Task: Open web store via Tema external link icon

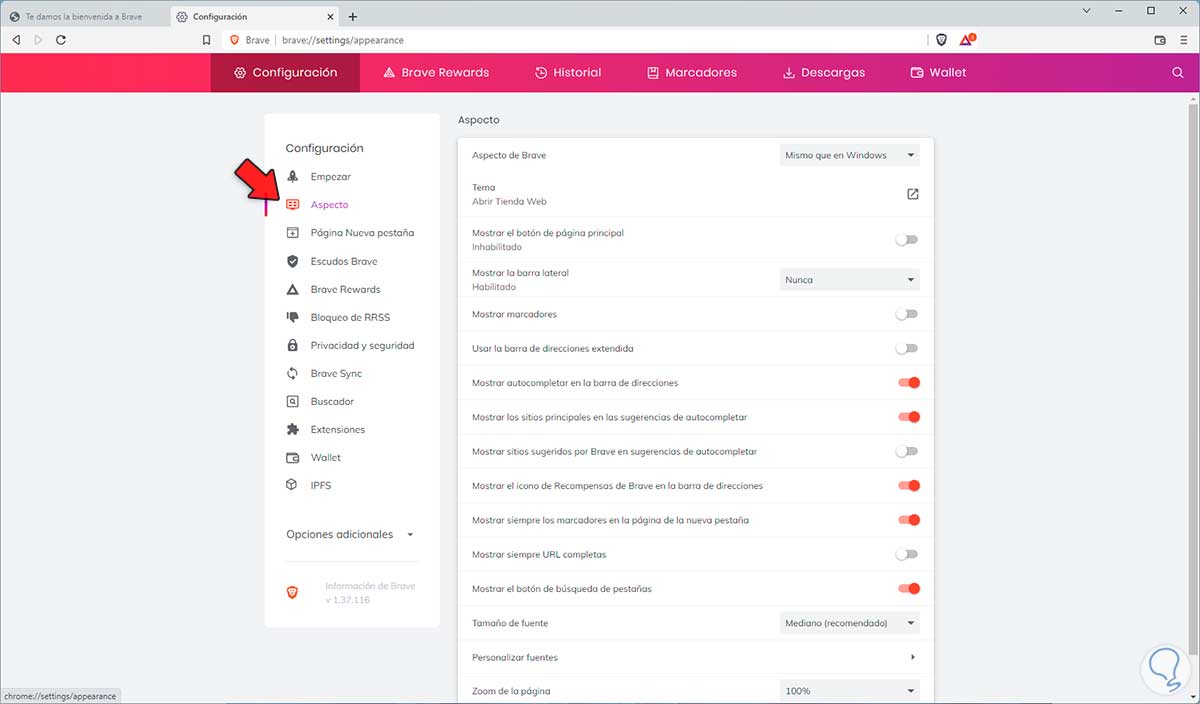Action: tap(912, 194)
